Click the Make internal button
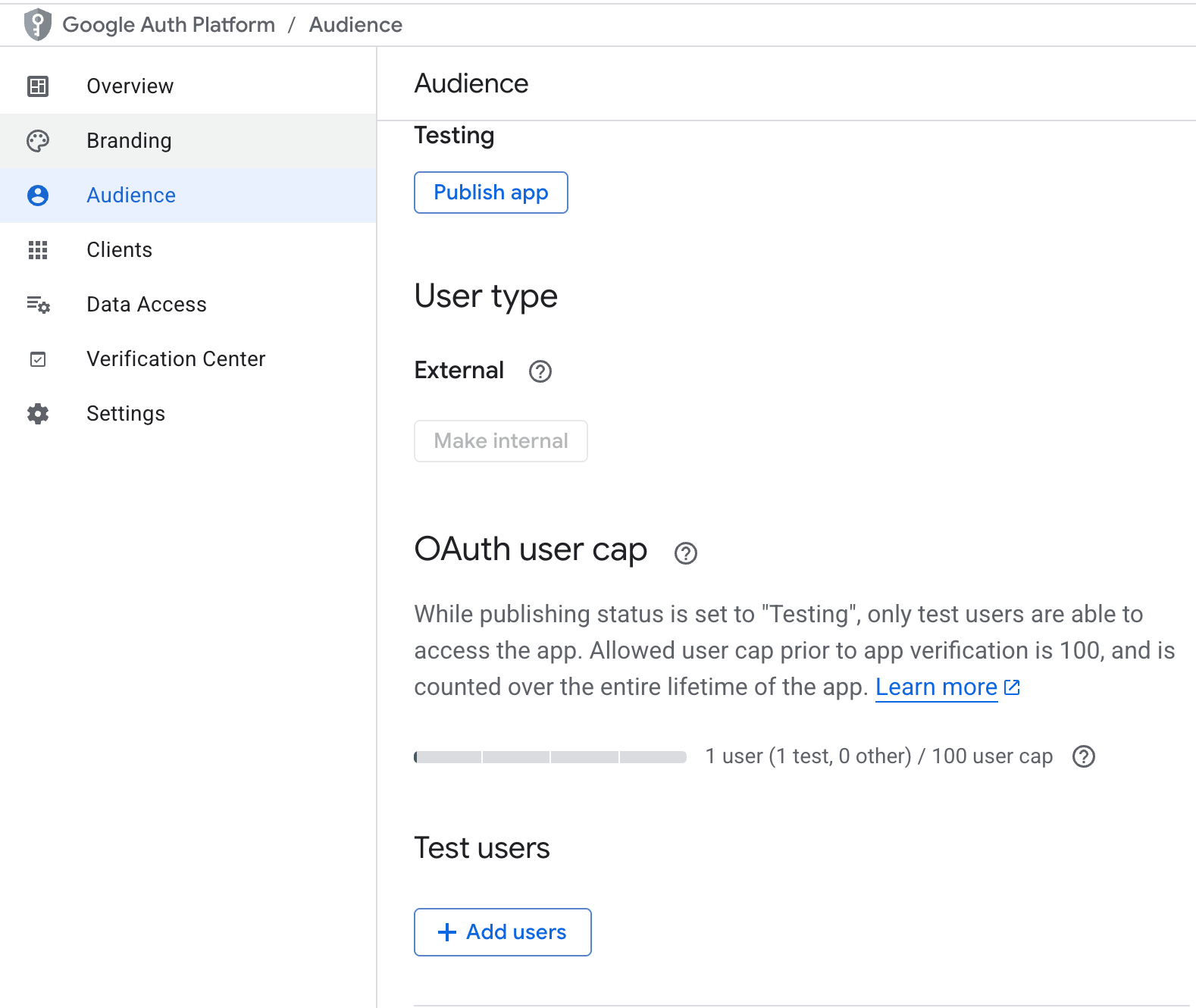The width and height of the screenshot is (1196, 1008). tap(501, 441)
